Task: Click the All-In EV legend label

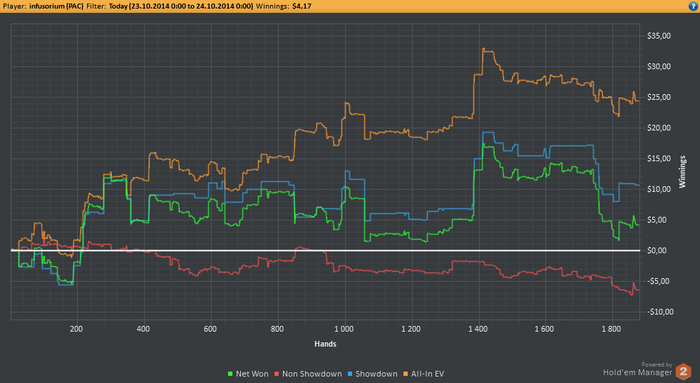Action: [x=428, y=374]
